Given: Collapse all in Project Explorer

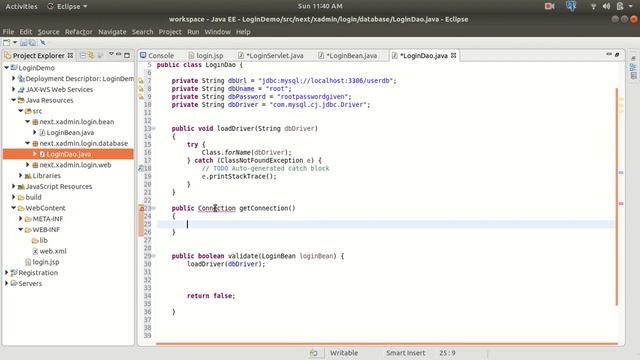Looking at the screenshot, I should [83, 55].
